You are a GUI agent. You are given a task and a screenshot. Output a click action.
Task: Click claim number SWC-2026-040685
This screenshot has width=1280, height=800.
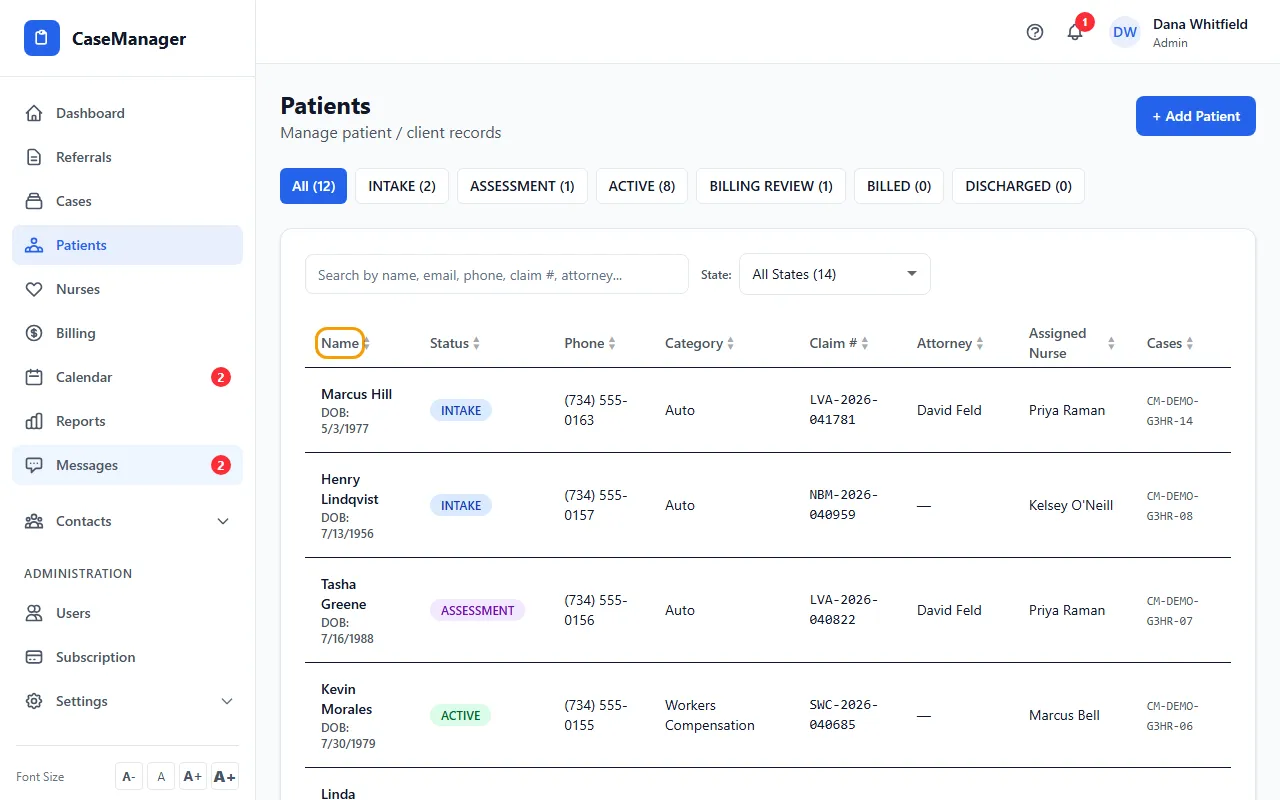click(844, 715)
